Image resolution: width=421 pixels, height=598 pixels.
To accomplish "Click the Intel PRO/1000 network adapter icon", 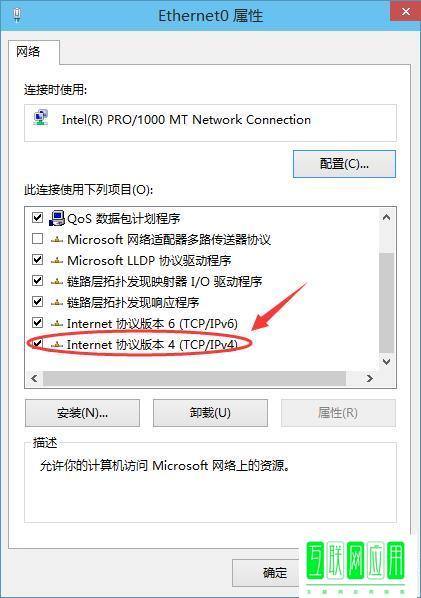I will pos(41,118).
